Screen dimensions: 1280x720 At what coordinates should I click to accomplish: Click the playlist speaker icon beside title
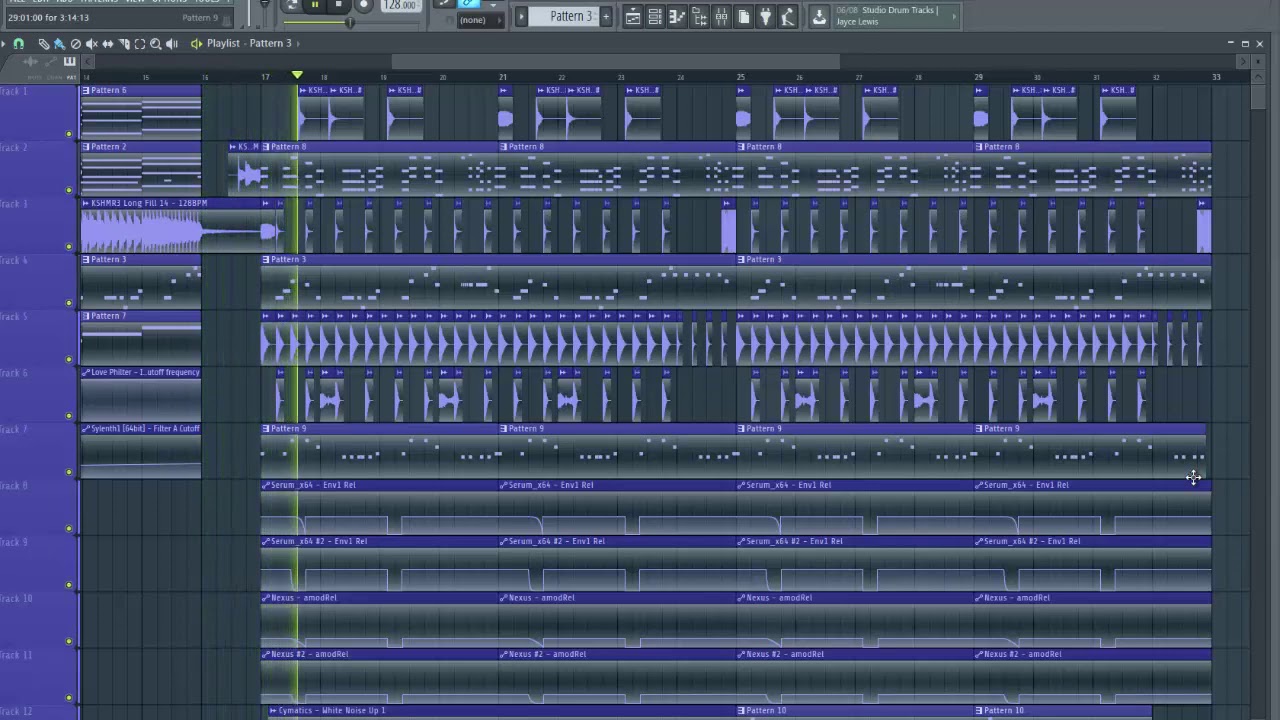(x=196, y=43)
